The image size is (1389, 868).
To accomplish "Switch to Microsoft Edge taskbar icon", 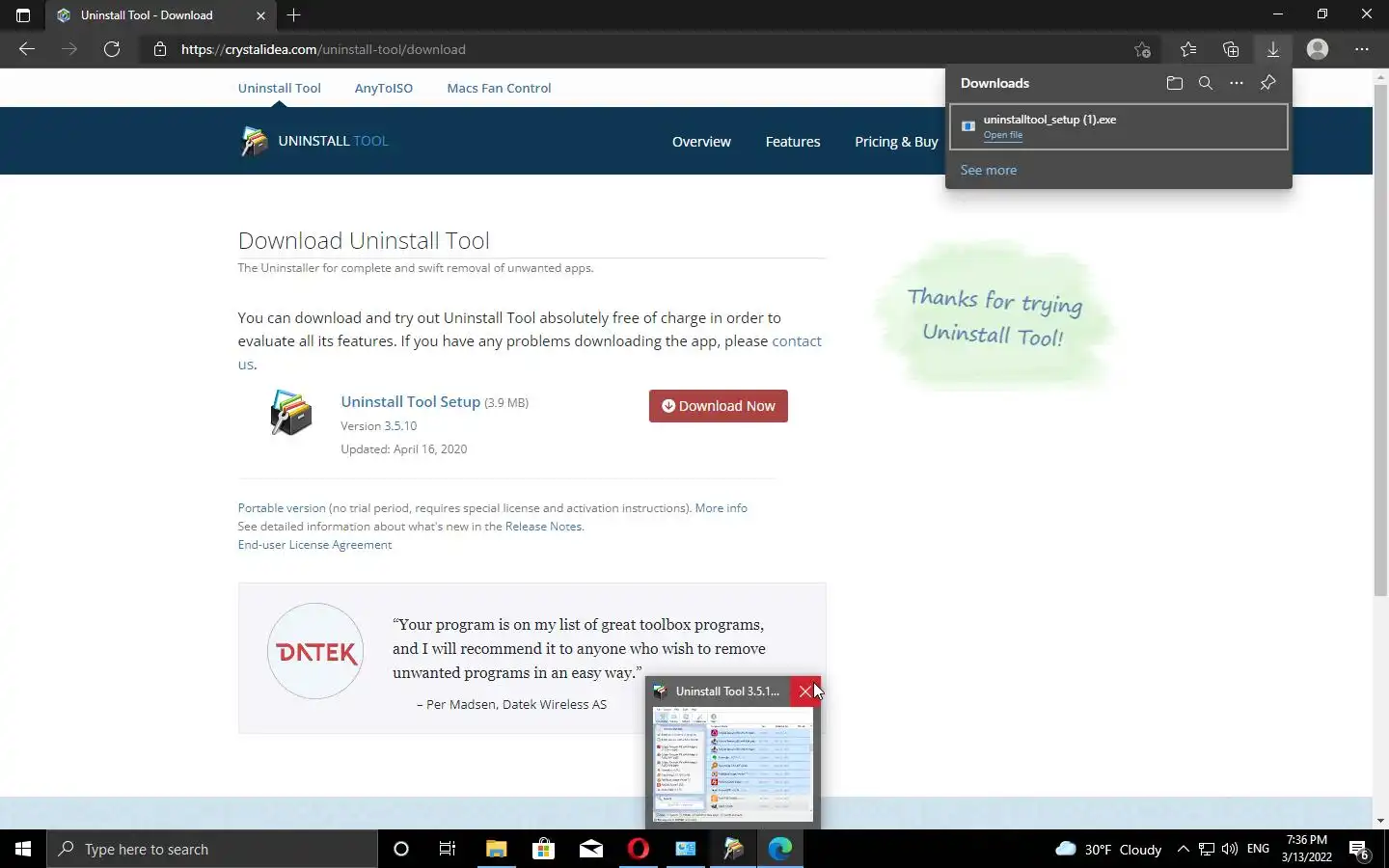I will [x=780, y=849].
